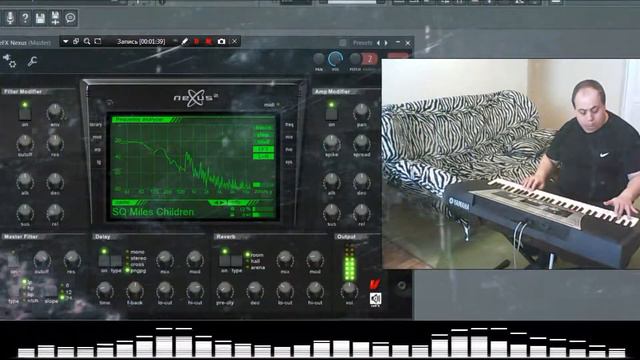Click the speech bubble chat icon
The height and width of the screenshot is (360, 640).
click(x=70, y=18)
